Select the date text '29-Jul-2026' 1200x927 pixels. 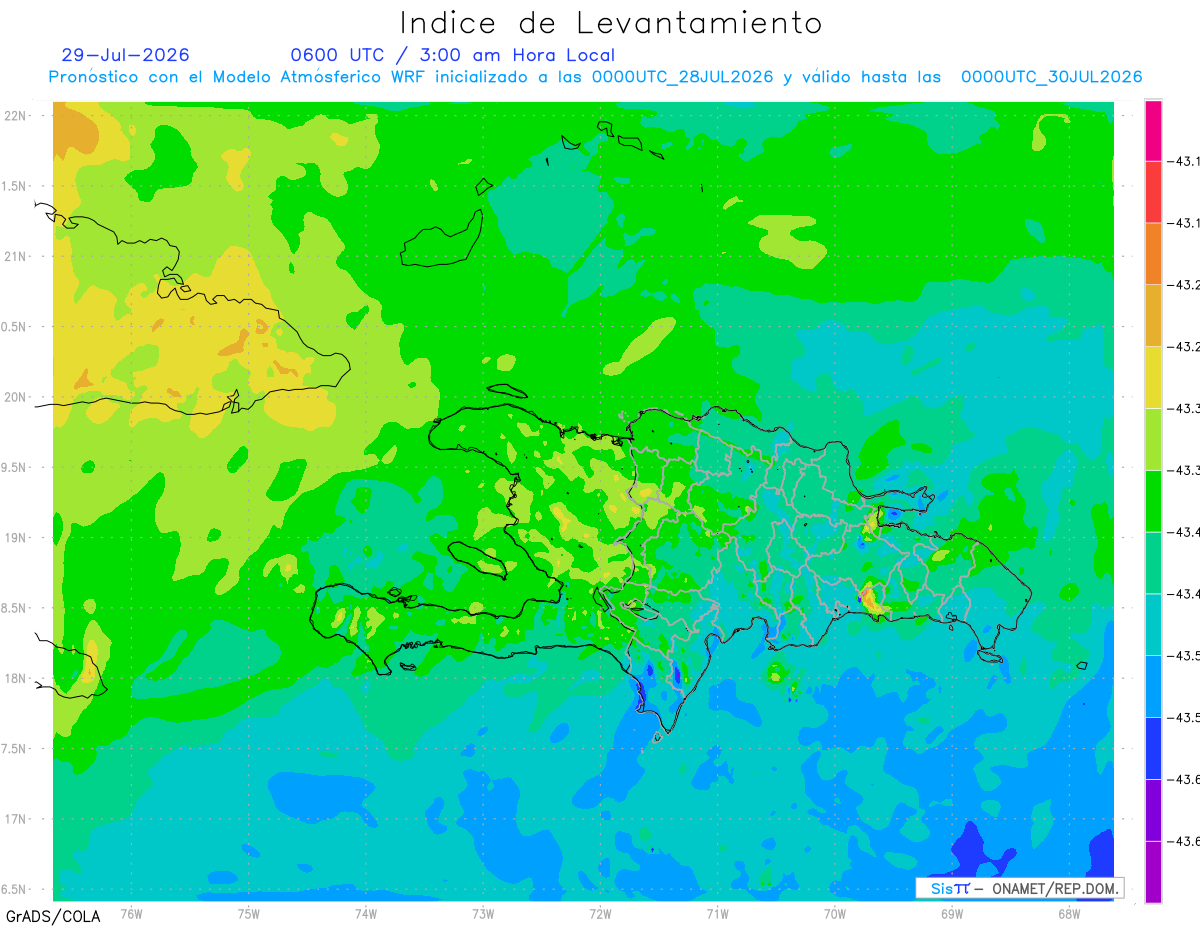[125, 55]
